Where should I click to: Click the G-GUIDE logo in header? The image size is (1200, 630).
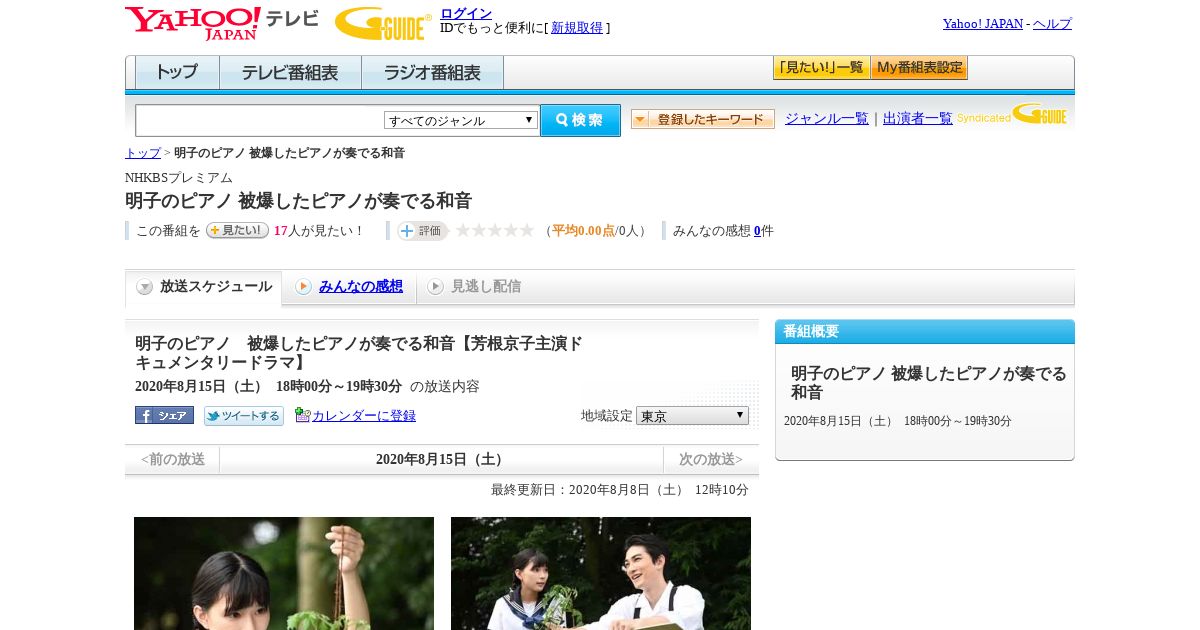[383, 23]
